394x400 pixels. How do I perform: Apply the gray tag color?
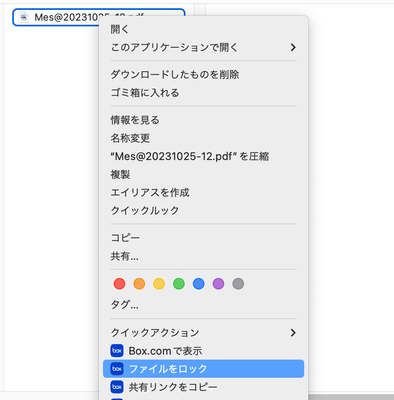[x=238, y=284]
